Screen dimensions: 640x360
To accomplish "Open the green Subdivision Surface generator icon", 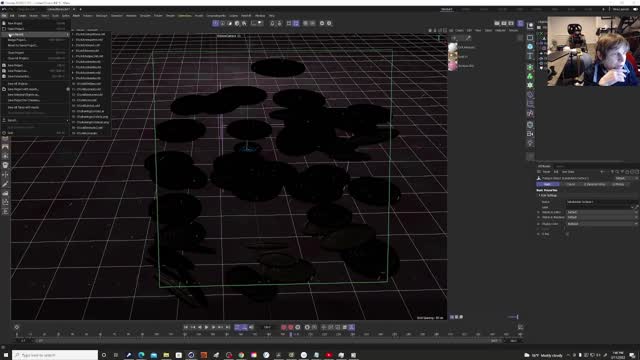I will click(530, 67).
